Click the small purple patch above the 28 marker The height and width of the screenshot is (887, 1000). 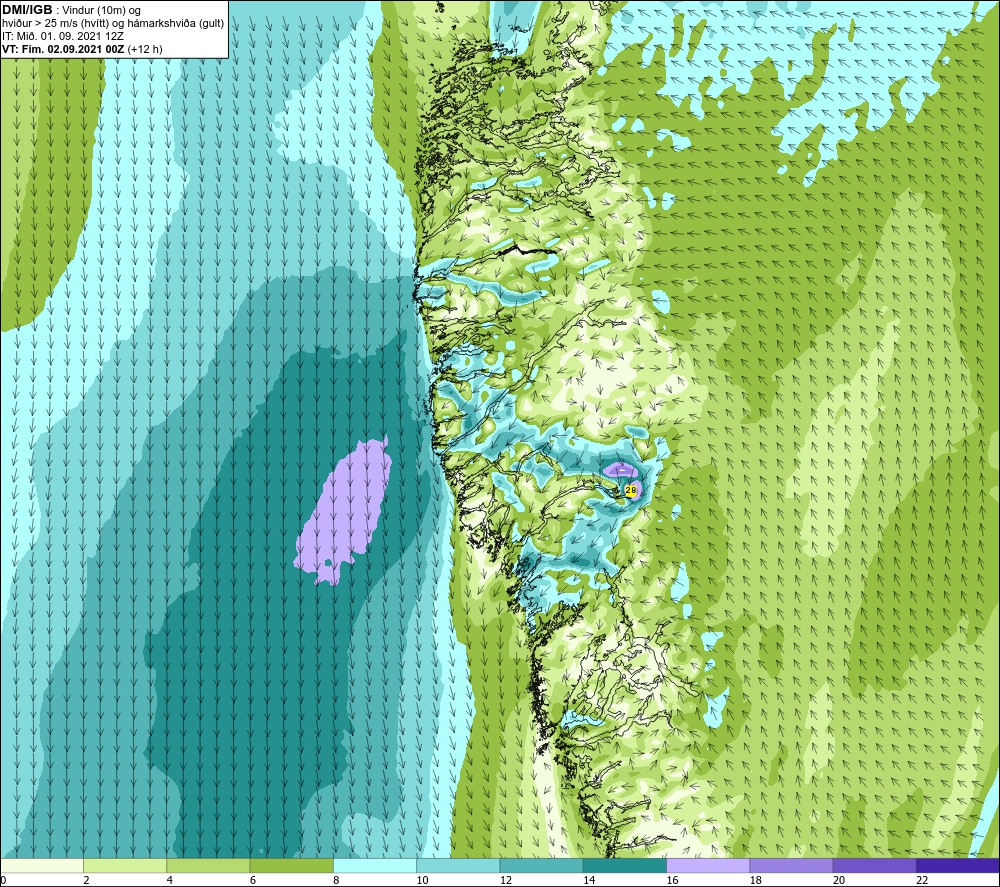tap(621, 469)
